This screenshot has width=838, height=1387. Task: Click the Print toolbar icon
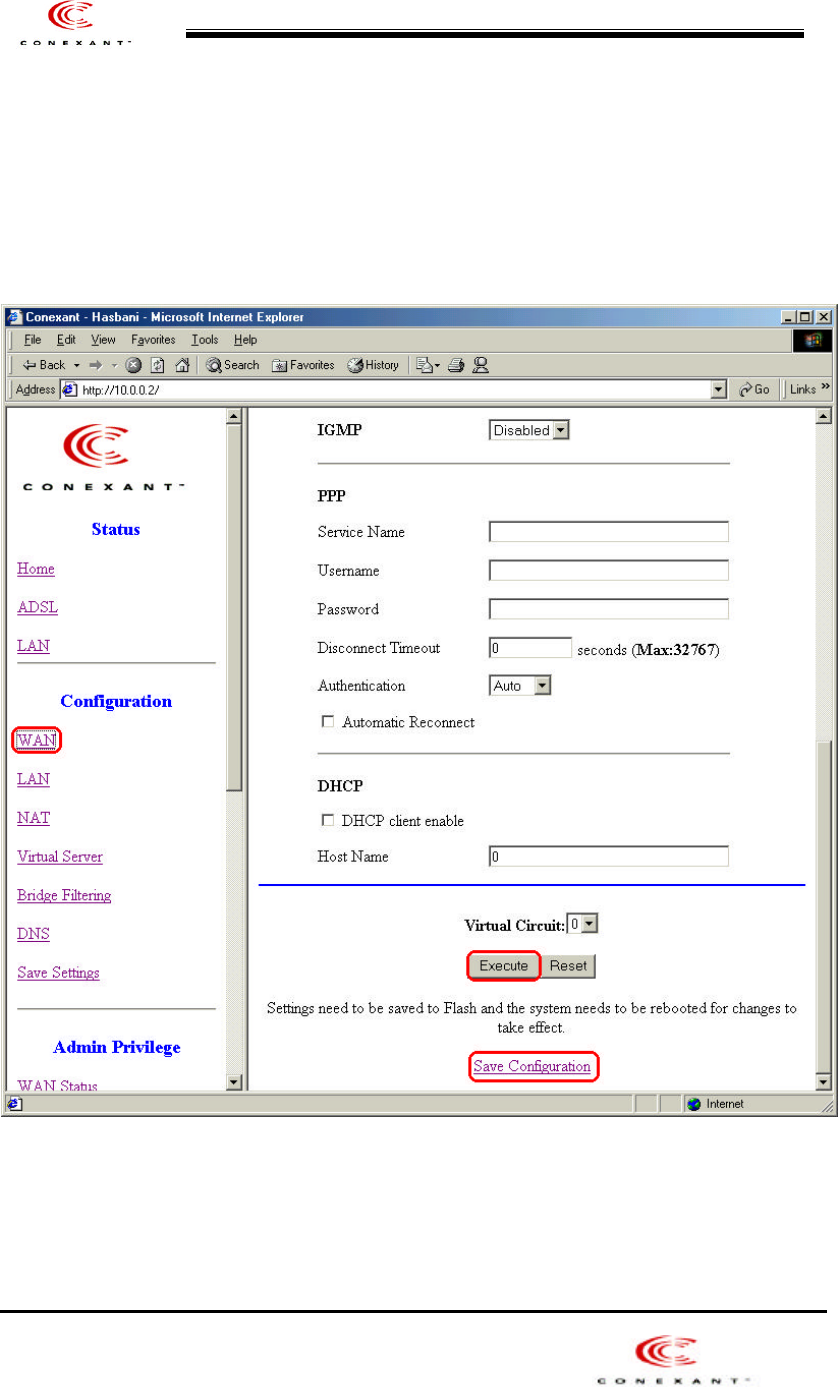(x=456, y=365)
